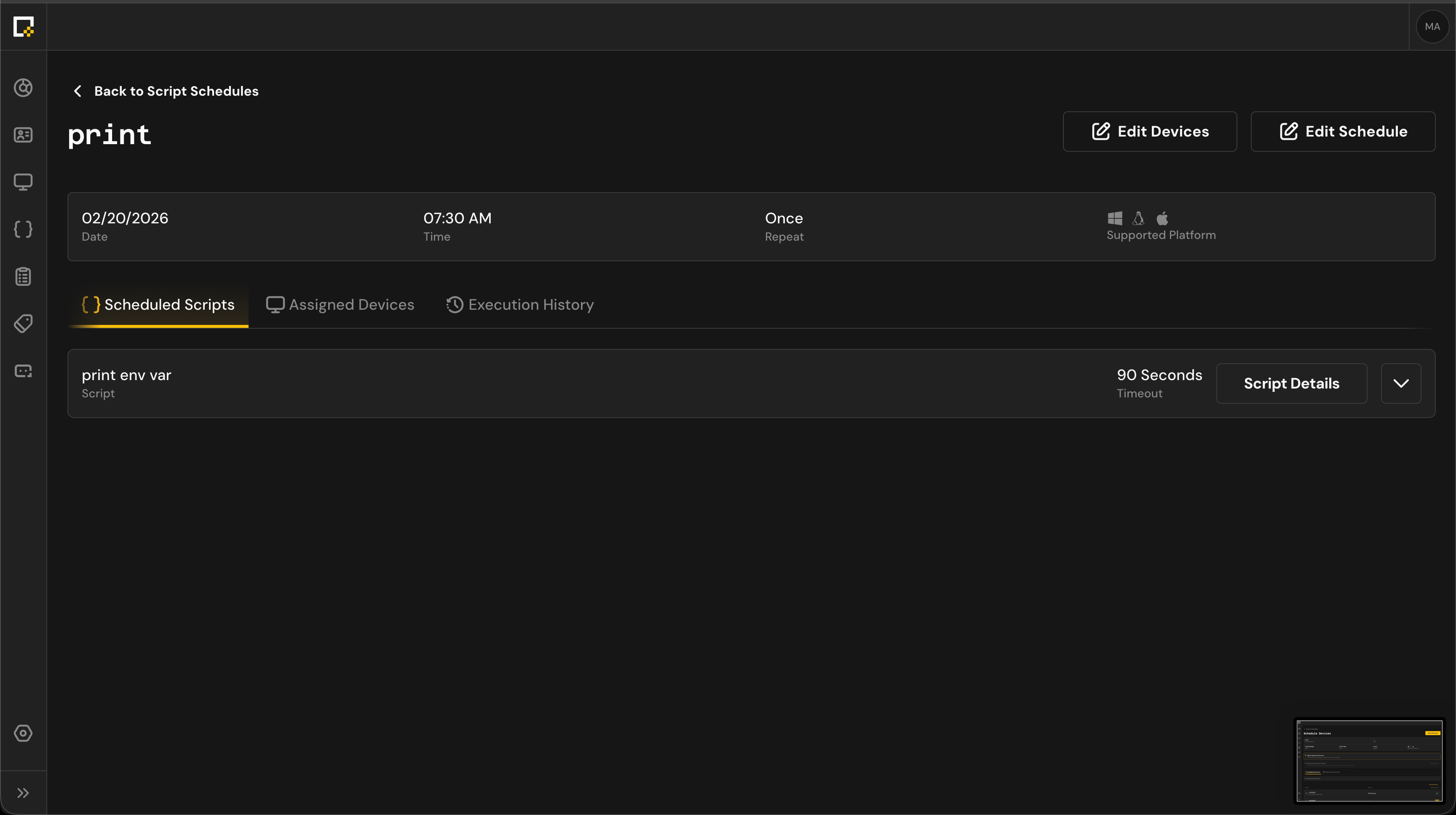The image size is (1456, 815).
Task: Open the preview thumbnail in bottom-right corner
Action: click(x=1369, y=761)
